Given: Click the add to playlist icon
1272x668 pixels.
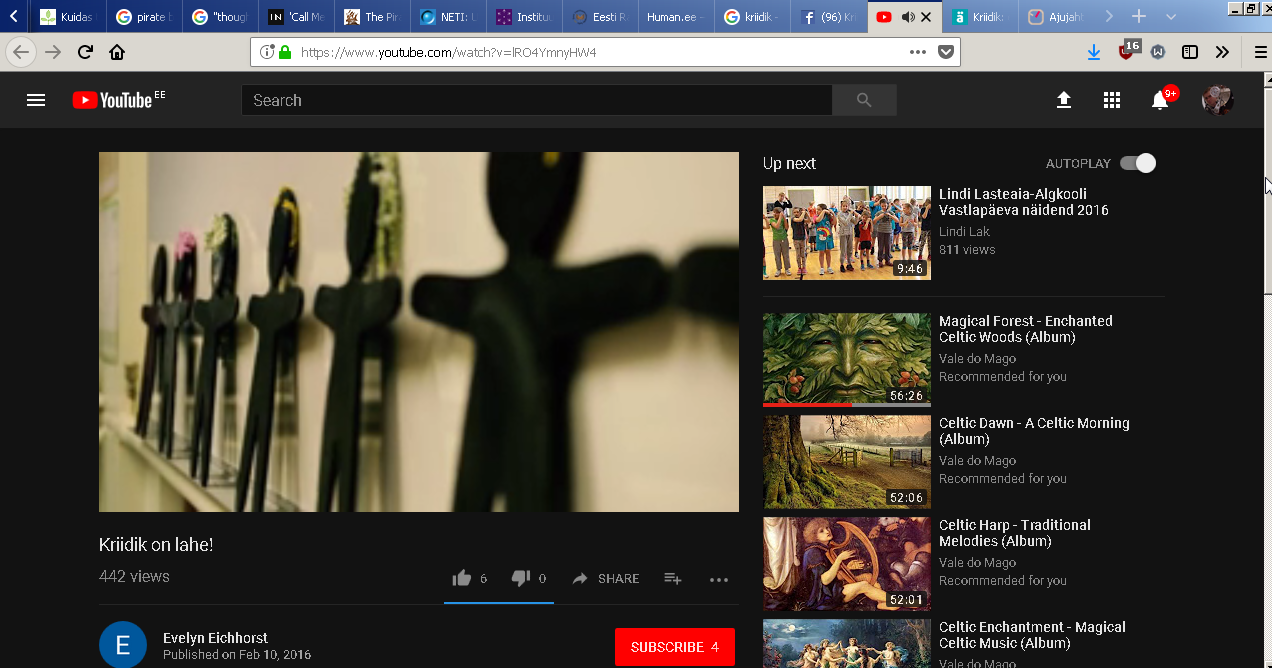Looking at the screenshot, I should 673,578.
